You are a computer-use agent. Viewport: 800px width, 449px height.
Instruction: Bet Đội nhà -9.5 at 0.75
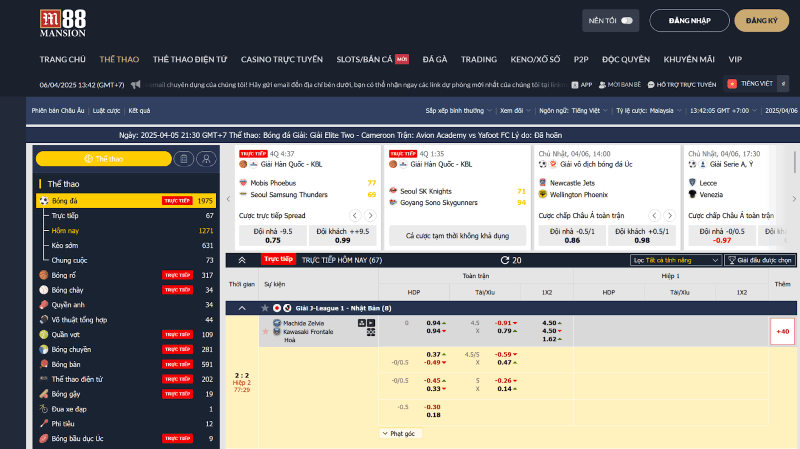273,236
